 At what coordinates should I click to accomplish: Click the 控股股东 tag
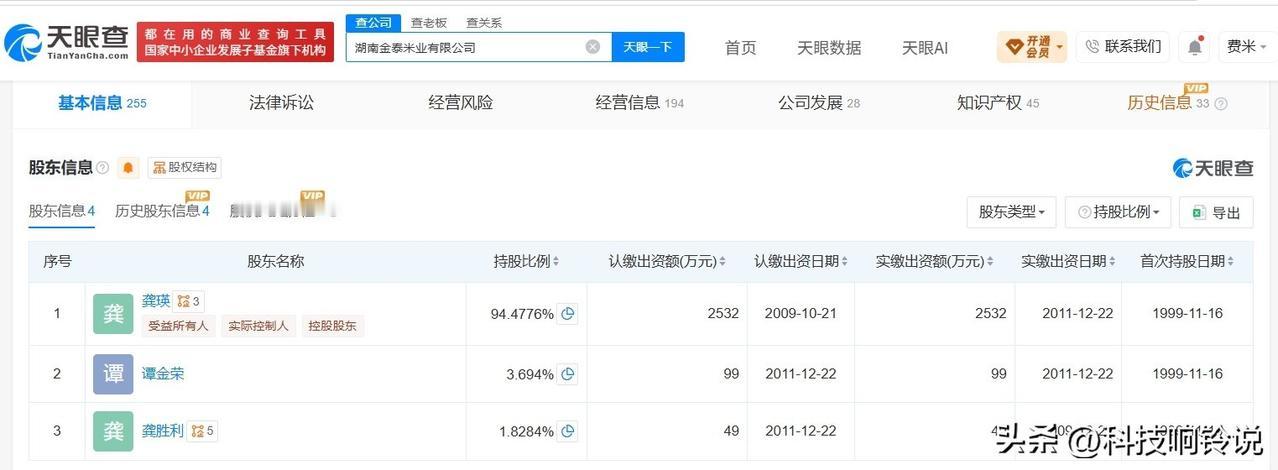pos(334,326)
